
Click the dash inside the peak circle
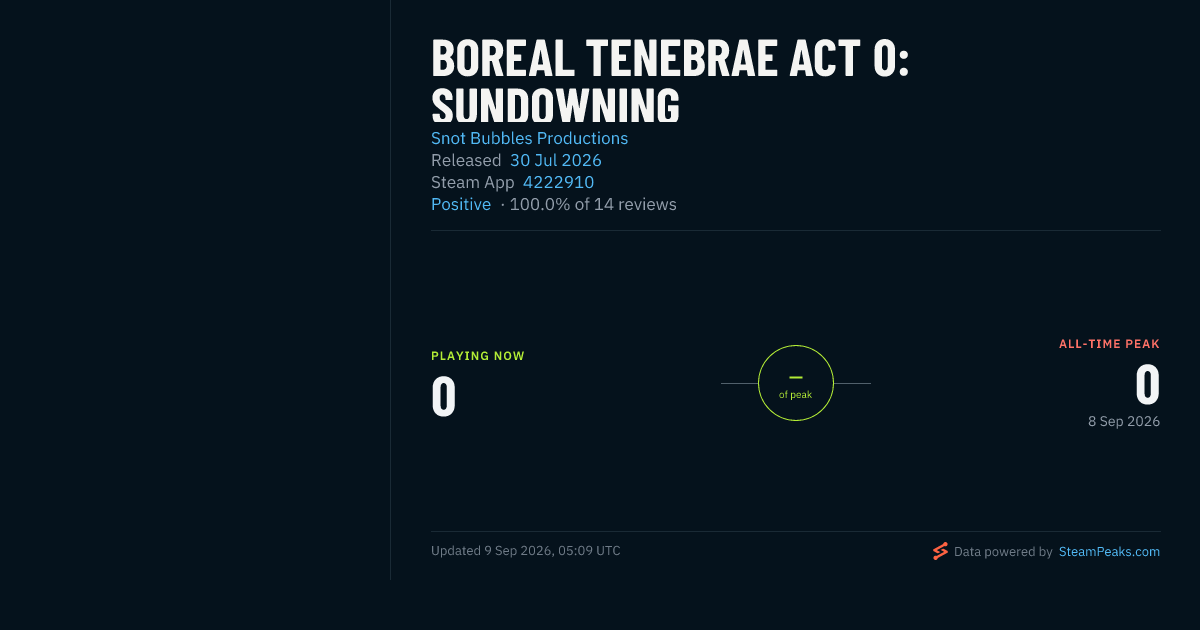pyautogui.click(x=796, y=377)
